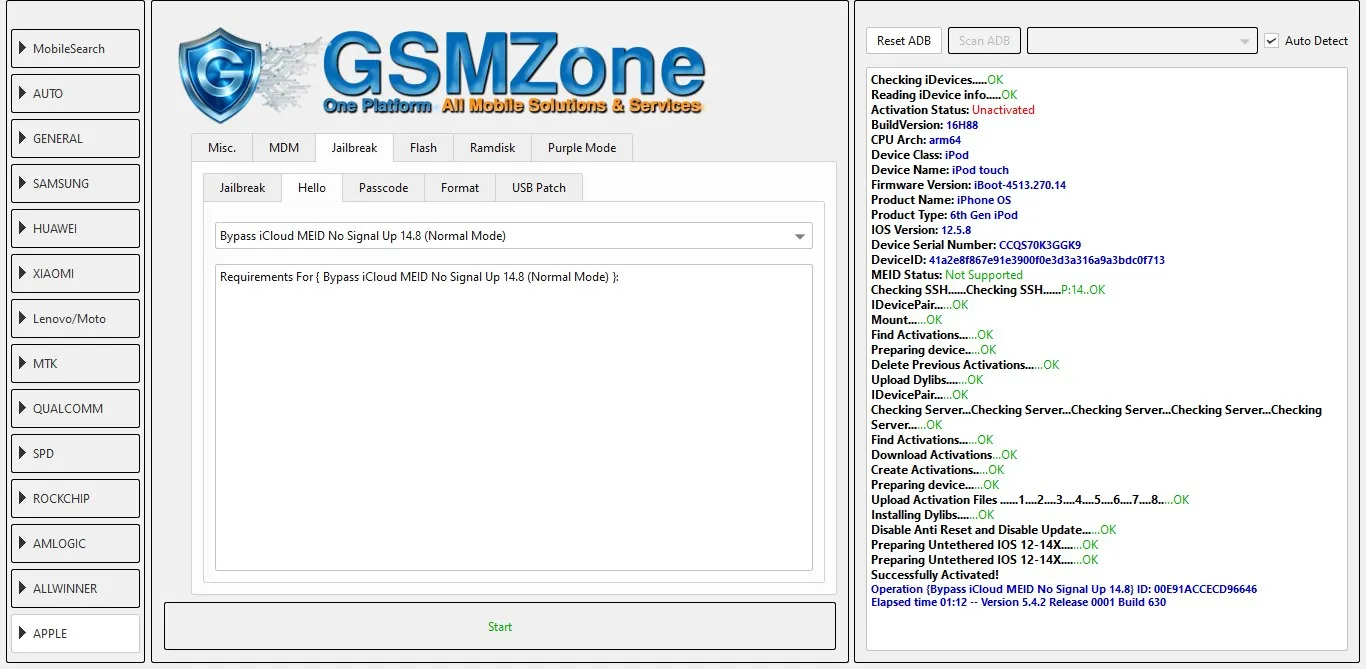Expand the SAMSUNG sidebar section

pos(75,184)
